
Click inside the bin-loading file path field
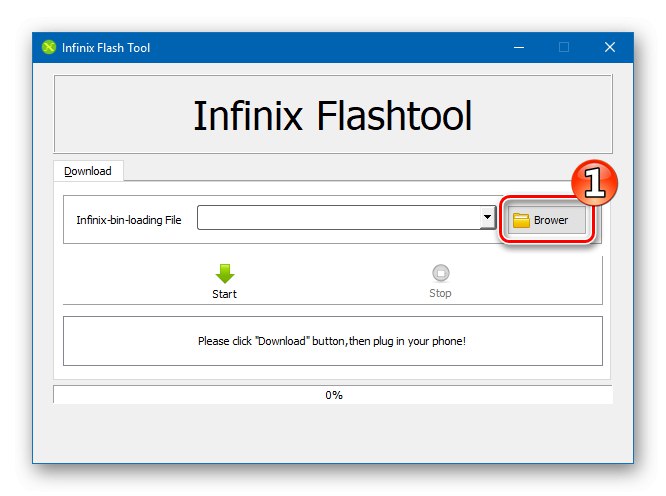click(339, 217)
